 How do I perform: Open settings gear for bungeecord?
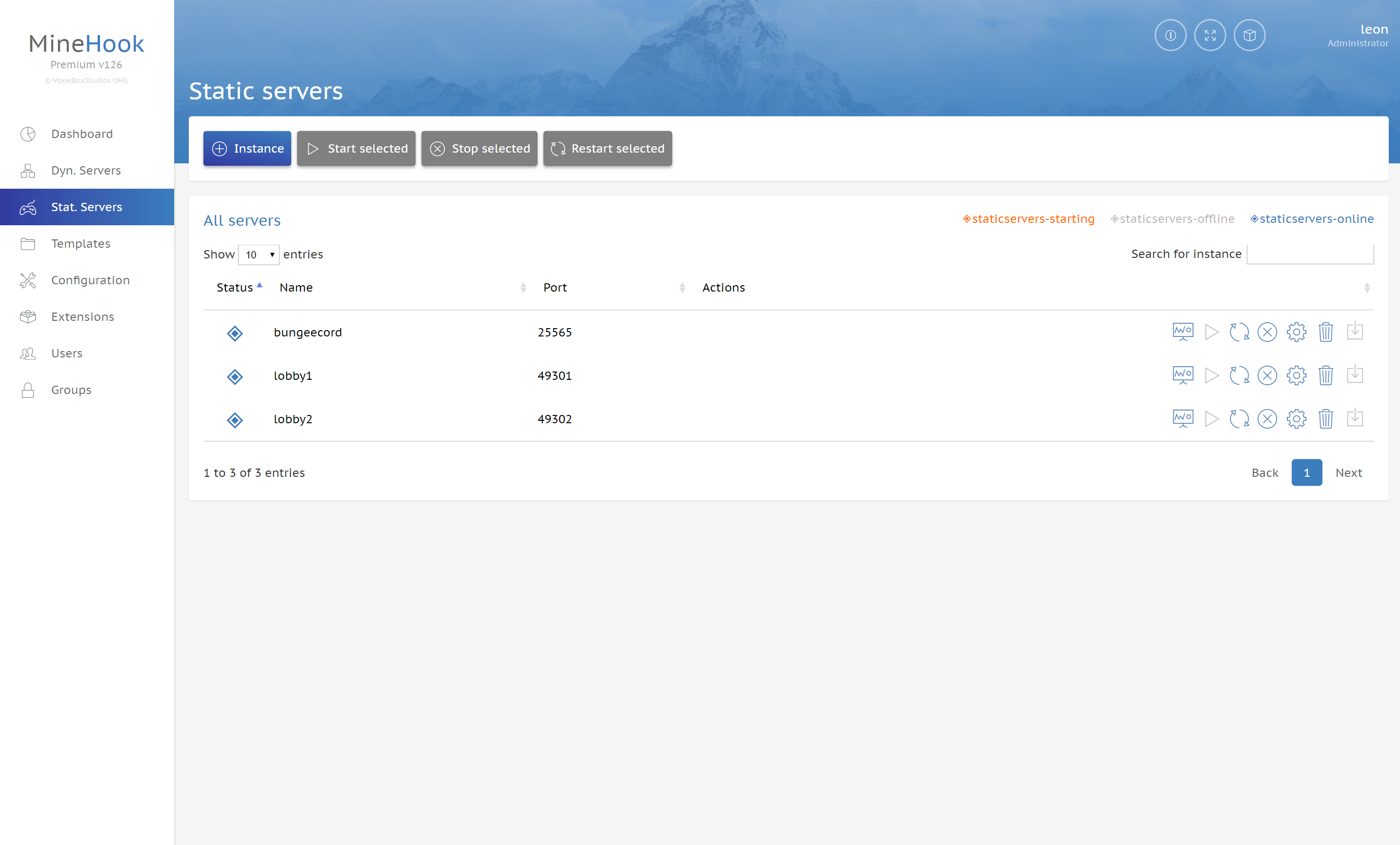tap(1296, 332)
